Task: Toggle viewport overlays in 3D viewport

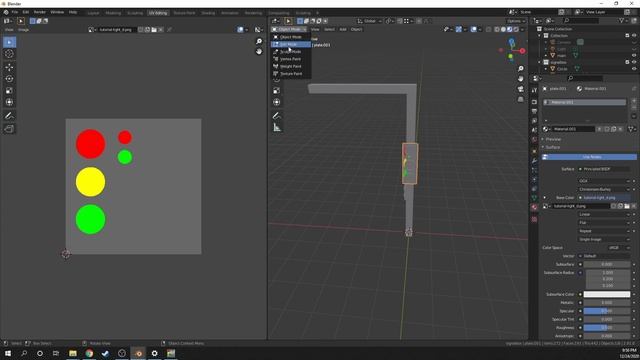Action: 473,29
